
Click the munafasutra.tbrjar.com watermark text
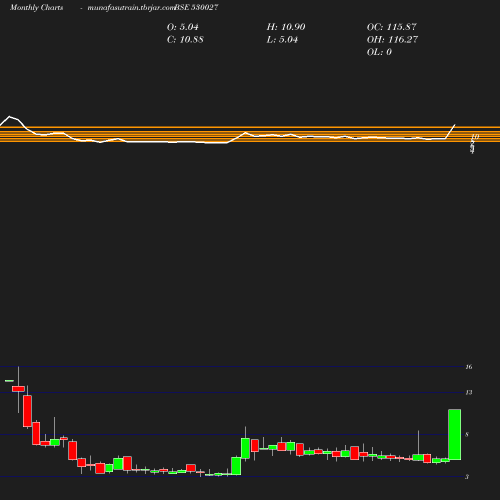[x=131, y=8]
